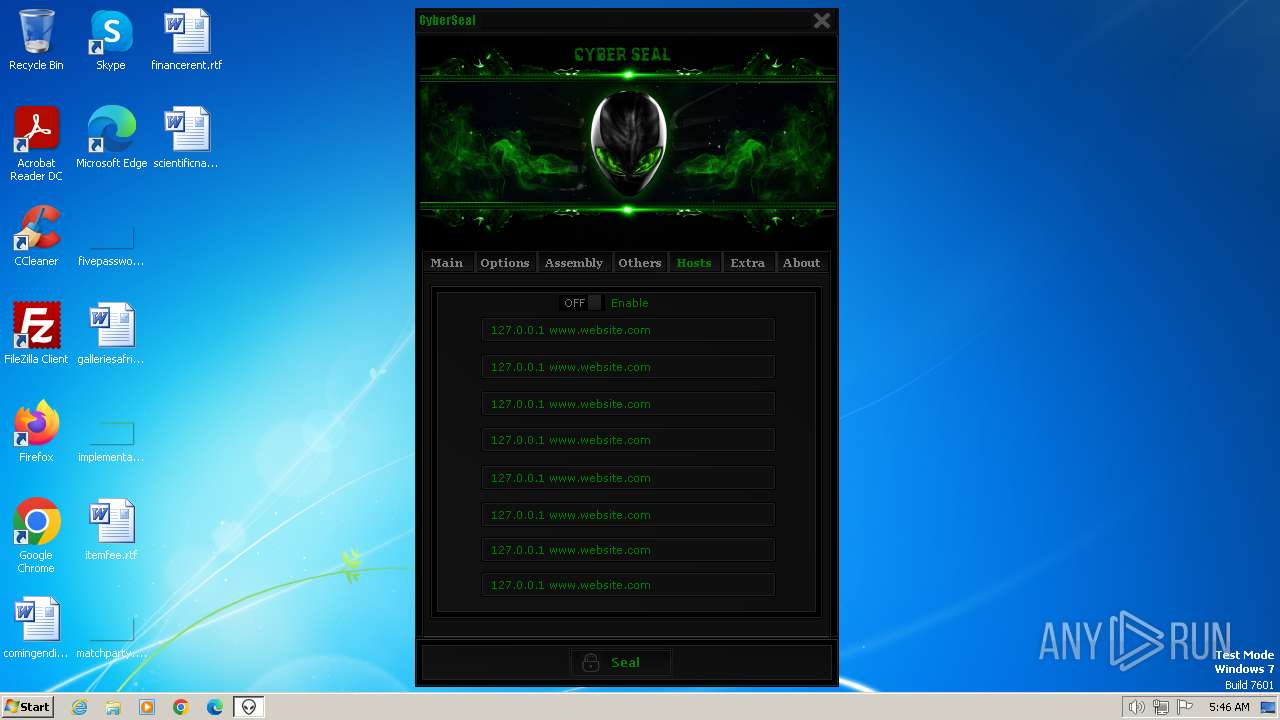Select the Hosts tab
Screen dimensions: 1280x720
pos(694,263)
